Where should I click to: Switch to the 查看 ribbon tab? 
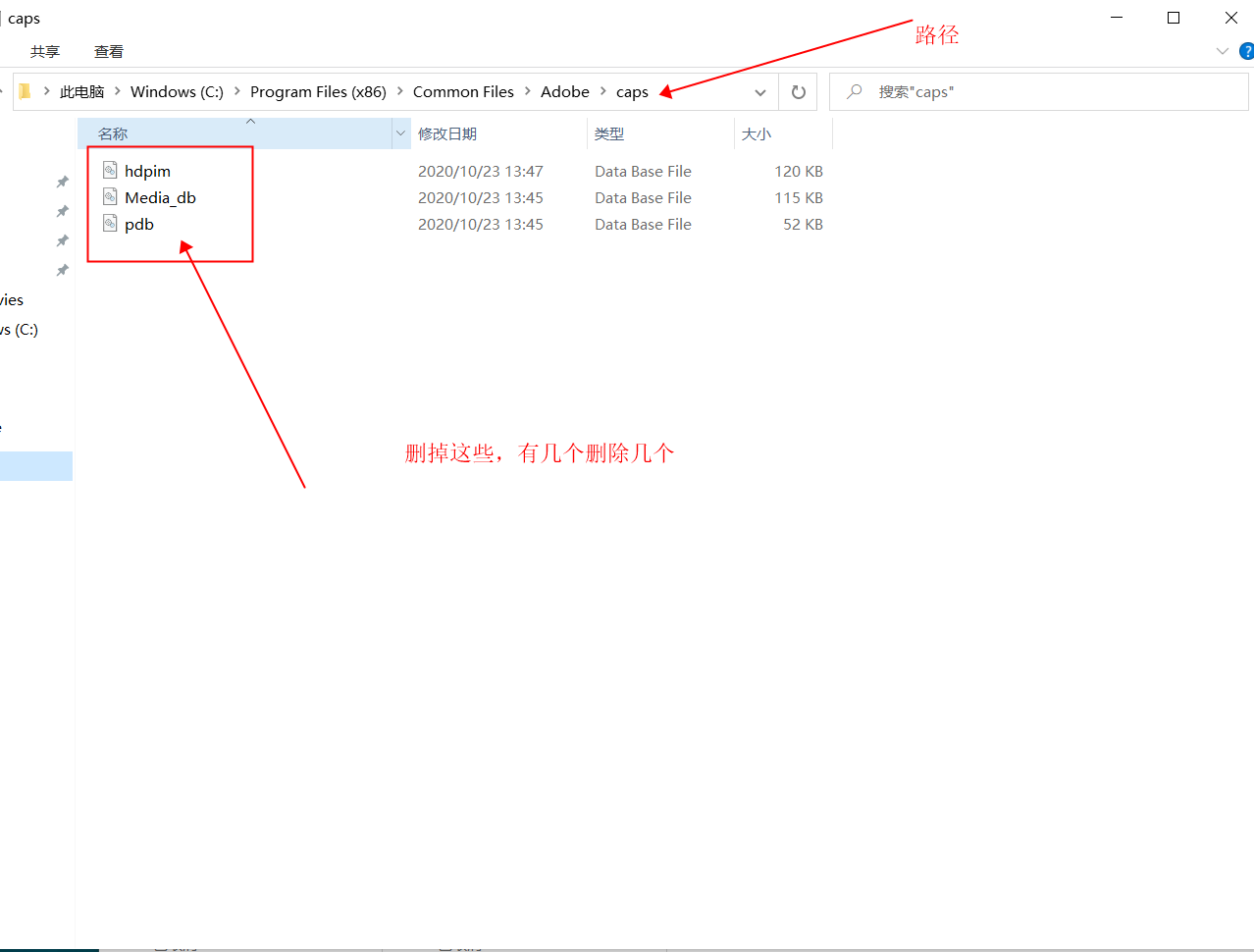[x=109, y=51]
